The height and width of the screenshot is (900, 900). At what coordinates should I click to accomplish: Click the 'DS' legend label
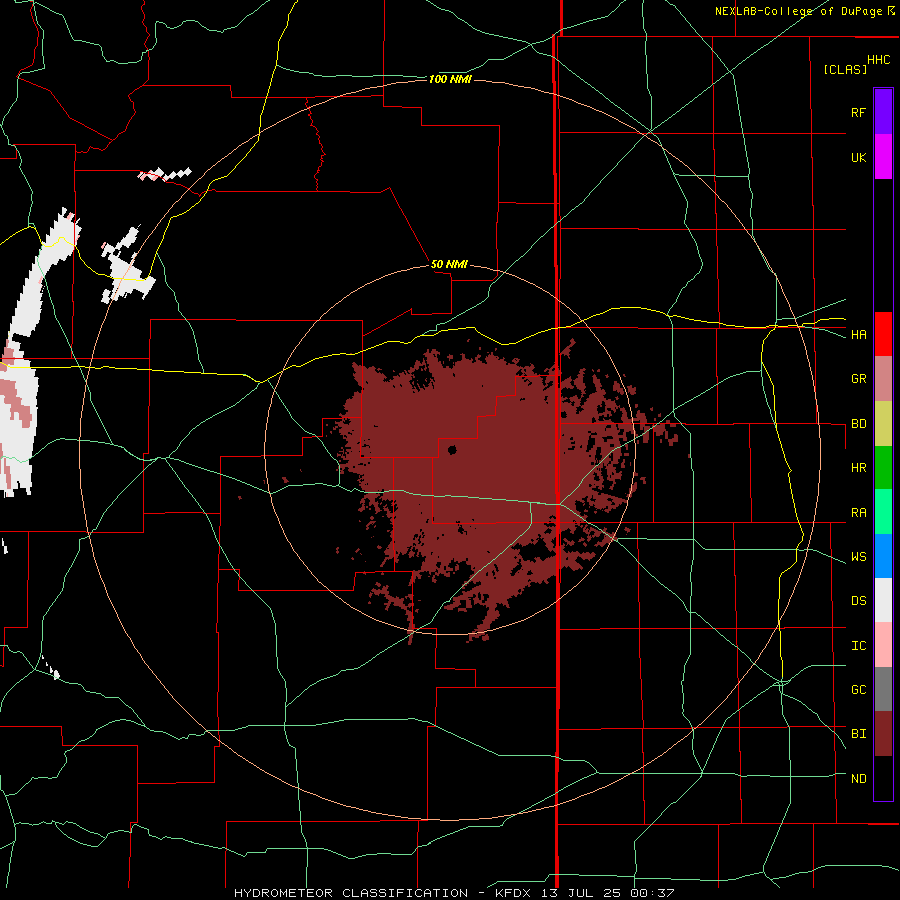[x=858, y=601]
